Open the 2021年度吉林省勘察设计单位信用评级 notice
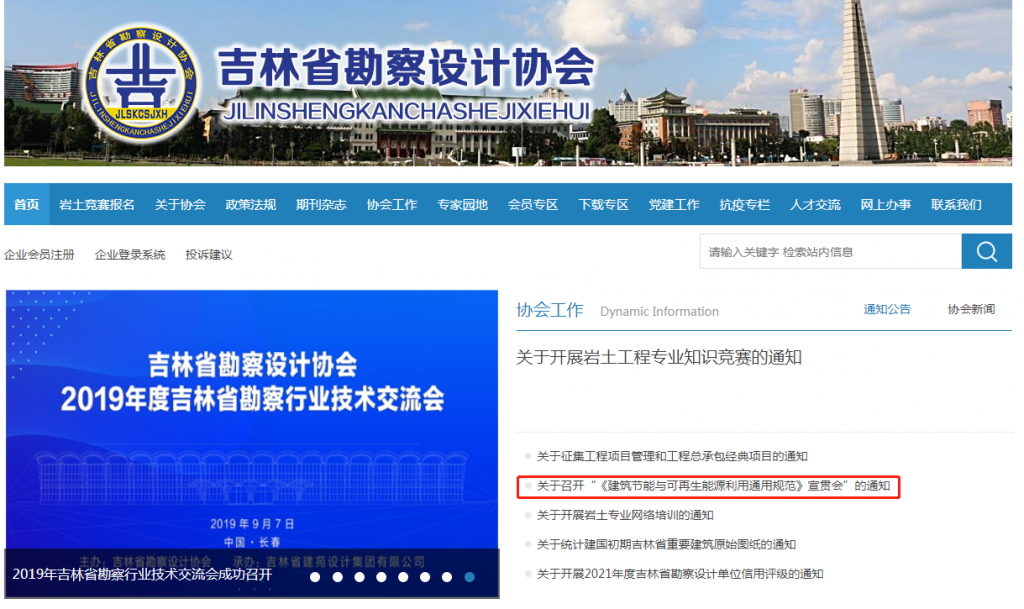This screenshot has height=609, width=1024. click(x=680, y=574)
